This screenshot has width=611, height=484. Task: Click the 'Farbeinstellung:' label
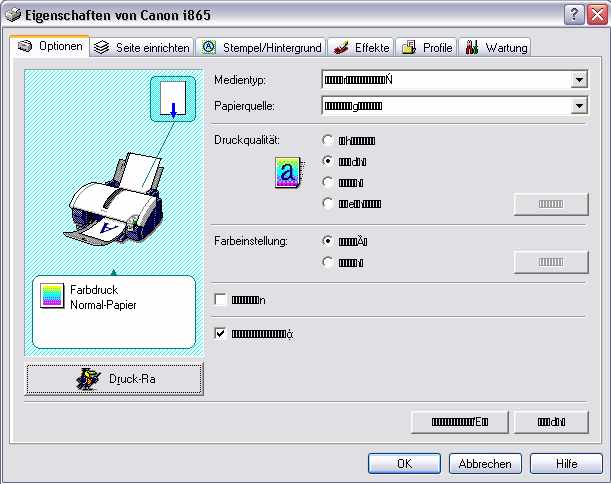(251, 241)
